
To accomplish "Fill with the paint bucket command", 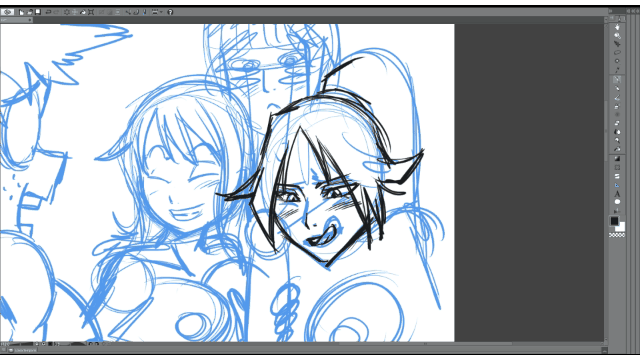I will tap(83, 12).
